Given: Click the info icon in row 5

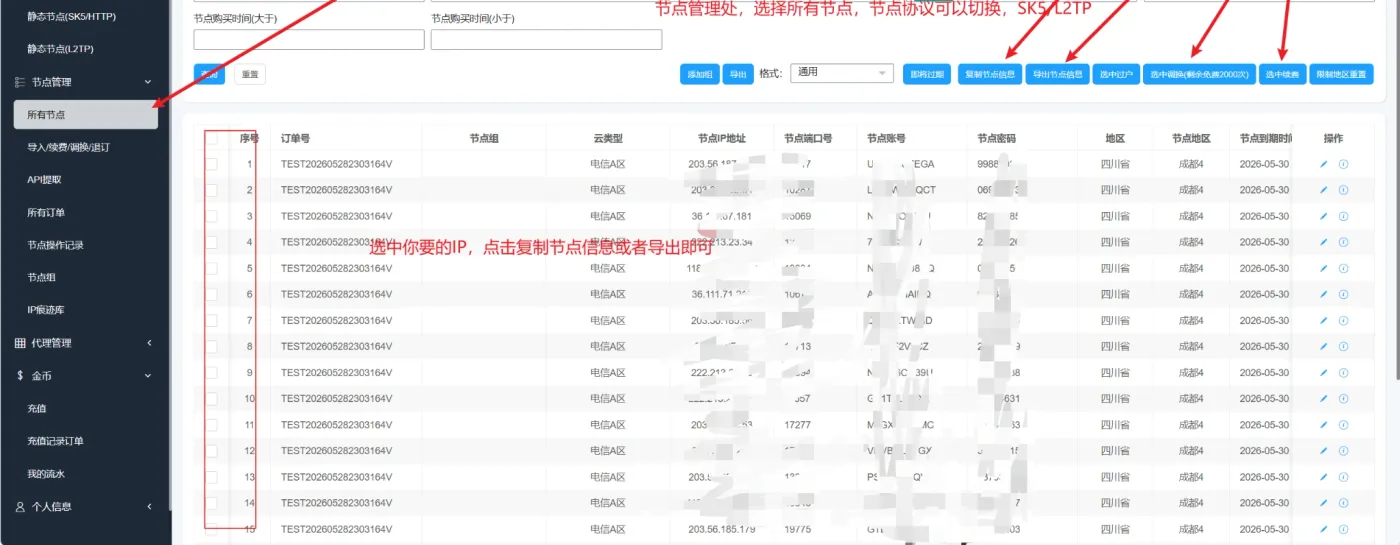Looking at the screenshot, I should click(x=1343, y=268).
